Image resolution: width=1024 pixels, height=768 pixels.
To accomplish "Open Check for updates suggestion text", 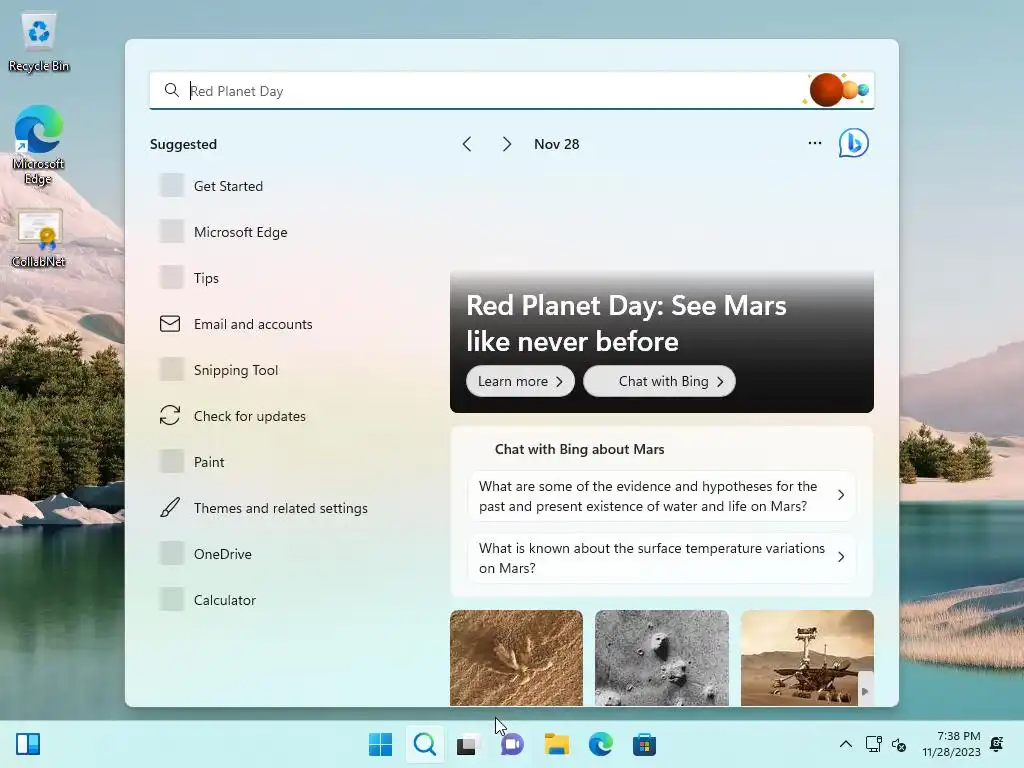I will coord(249,416).
